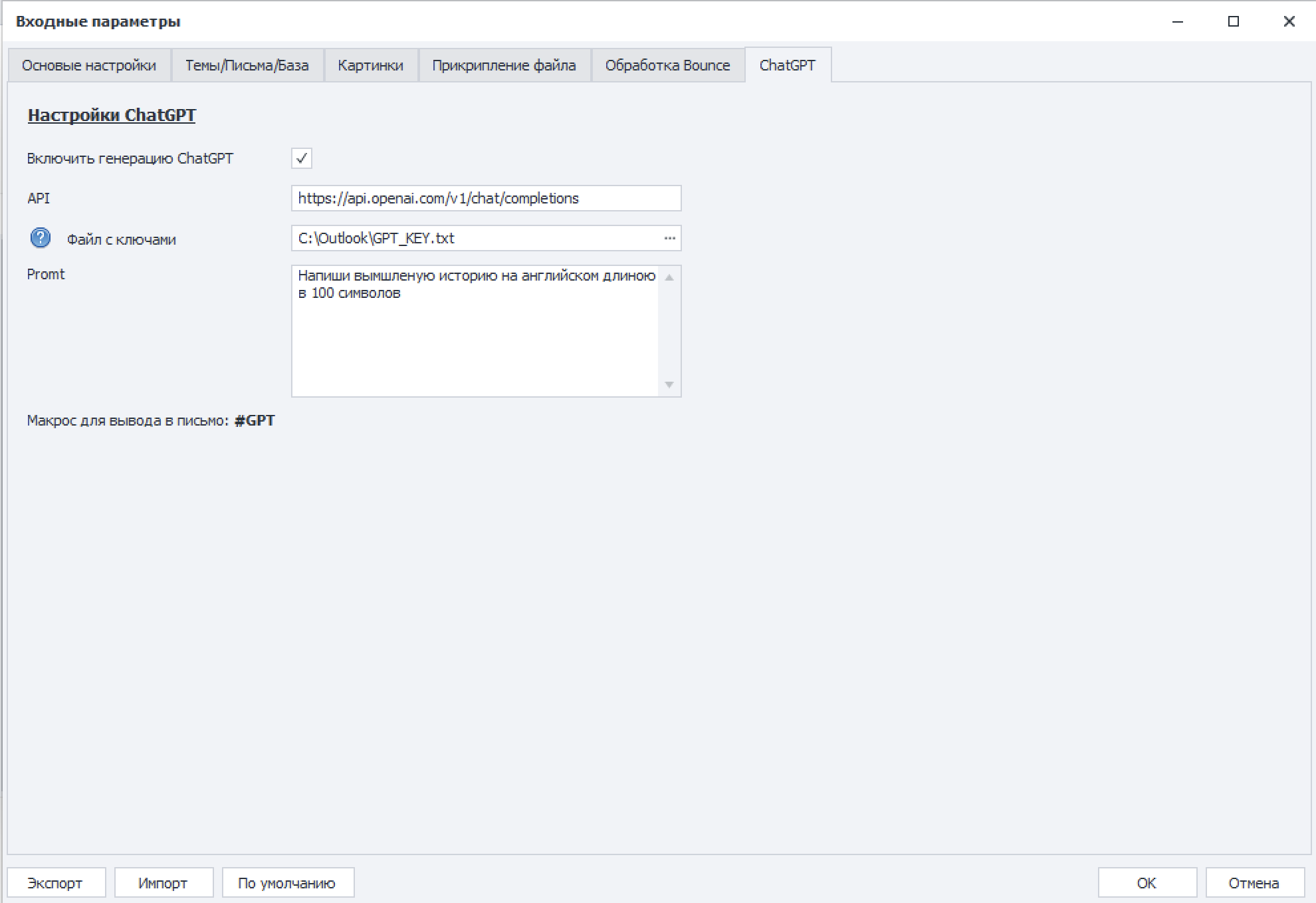Open the 'Картинки' tab
The image size is (1316, 903).
[x=370, y=65]
